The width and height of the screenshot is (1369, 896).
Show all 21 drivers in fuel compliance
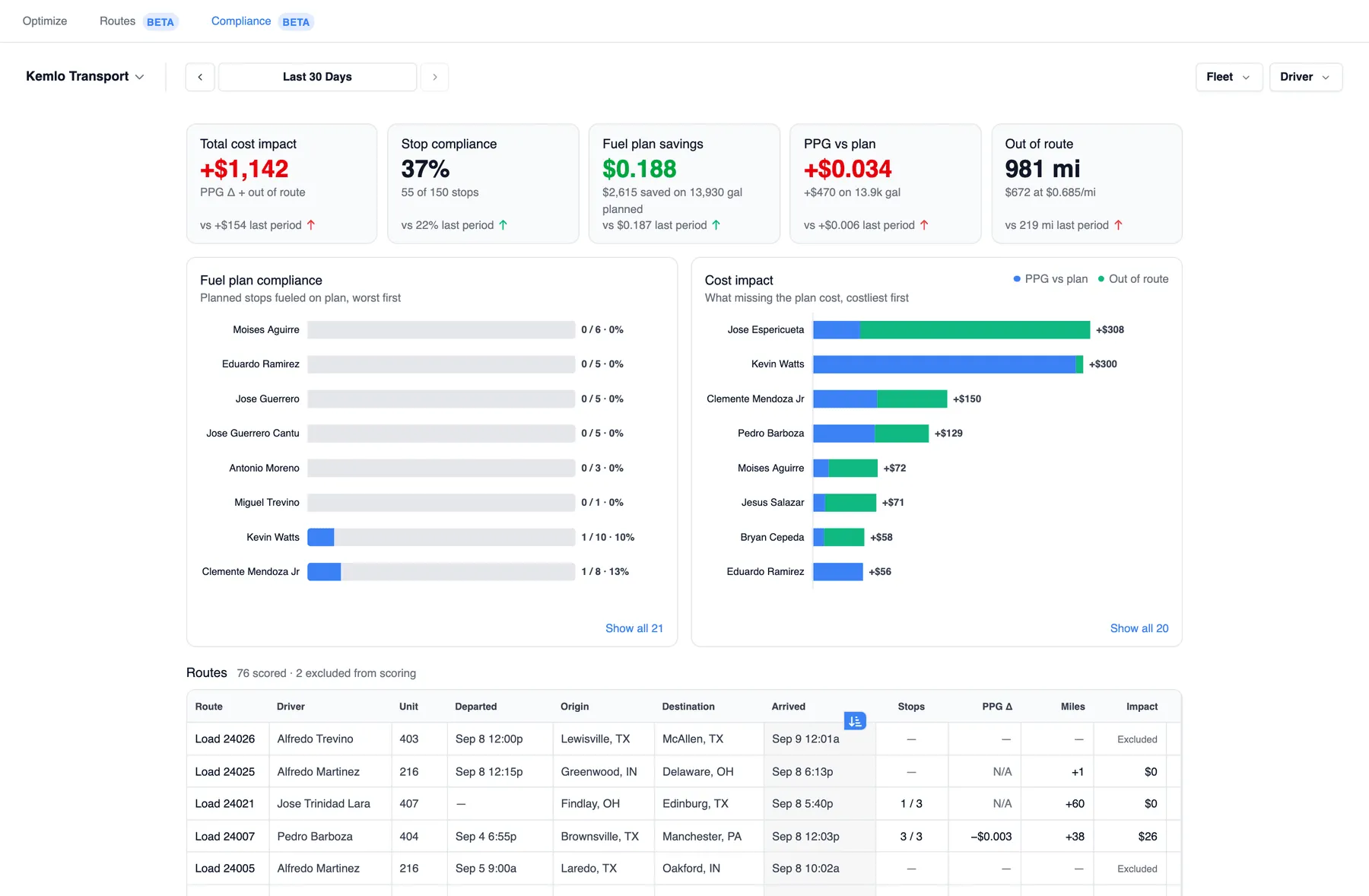click(634, 628)
